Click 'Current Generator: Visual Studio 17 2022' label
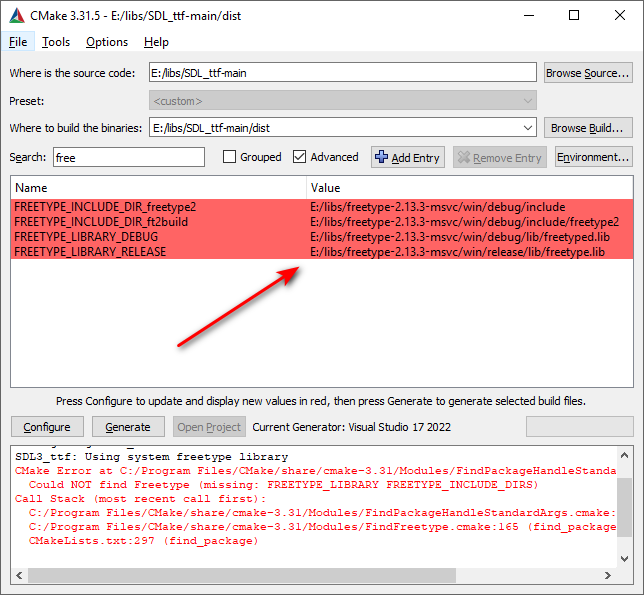 click(352, 427)
